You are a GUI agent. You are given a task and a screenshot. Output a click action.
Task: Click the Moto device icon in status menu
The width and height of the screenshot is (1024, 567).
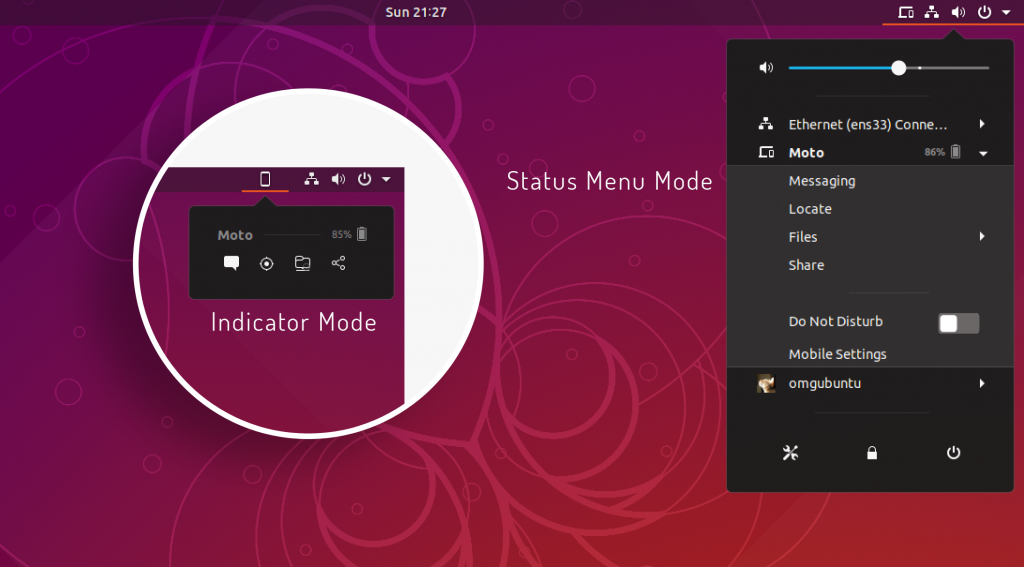[766, 152]
